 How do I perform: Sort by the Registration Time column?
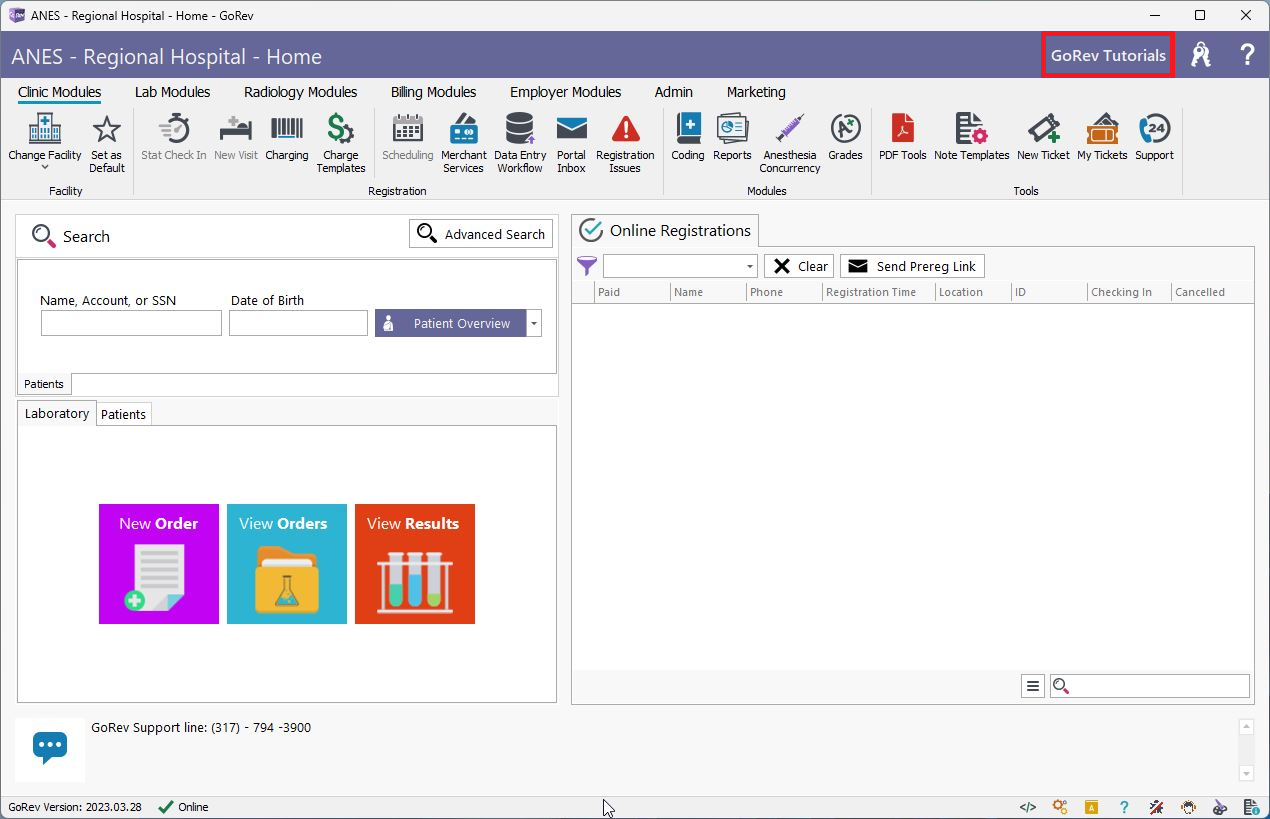(879, 292)
